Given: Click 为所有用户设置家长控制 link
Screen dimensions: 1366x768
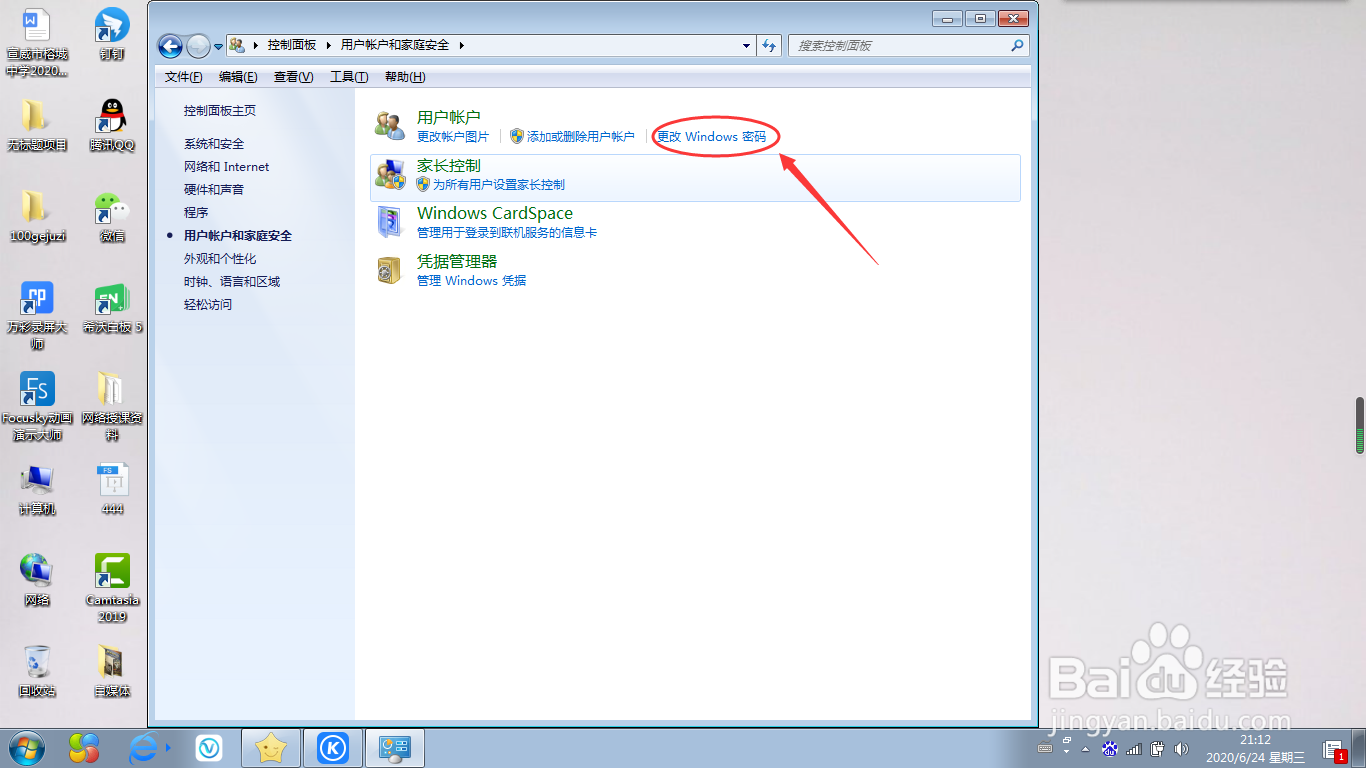Looking at the screenshot, I should click(499, 185).
